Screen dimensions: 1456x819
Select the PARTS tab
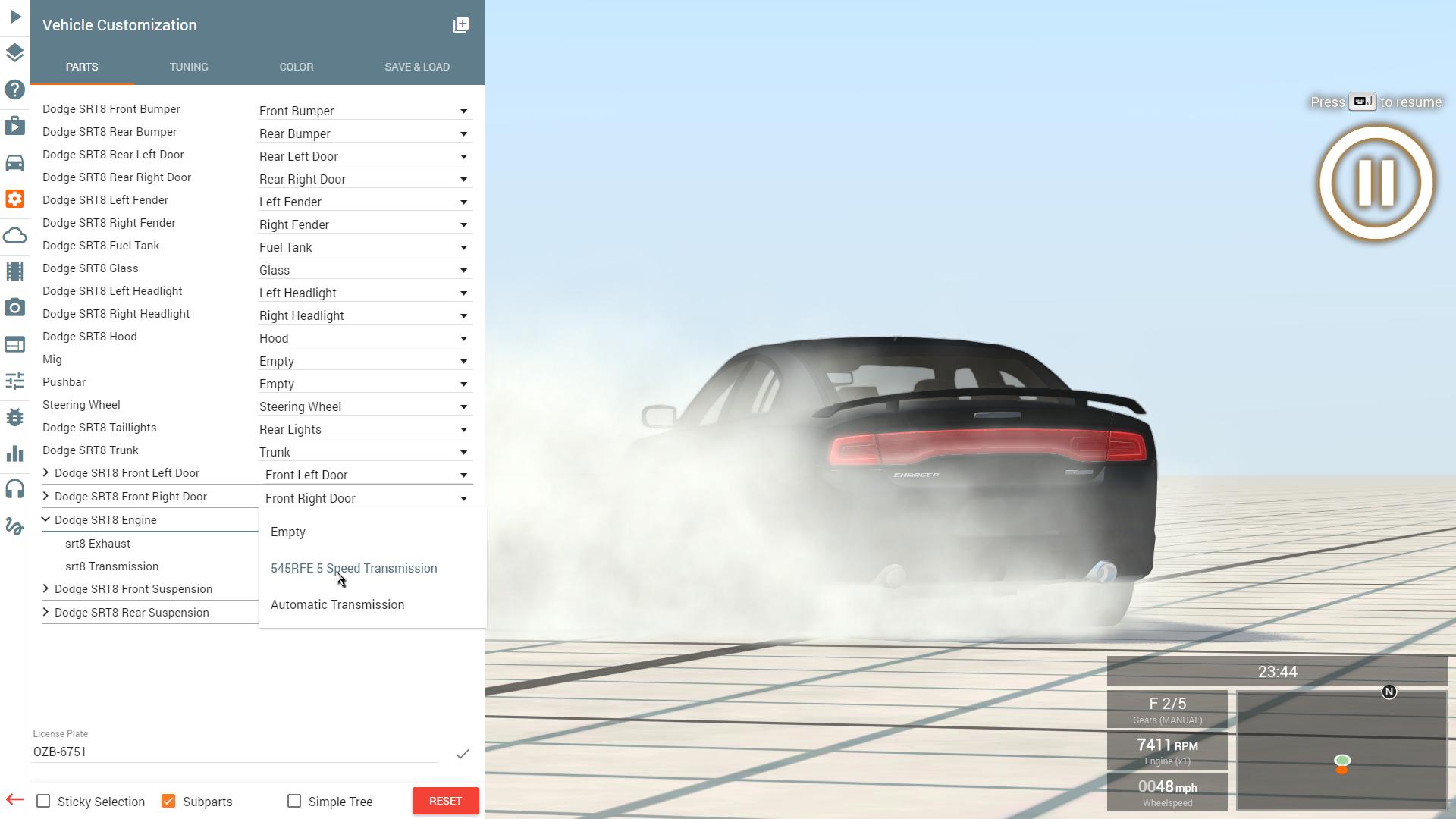[82, 67]
